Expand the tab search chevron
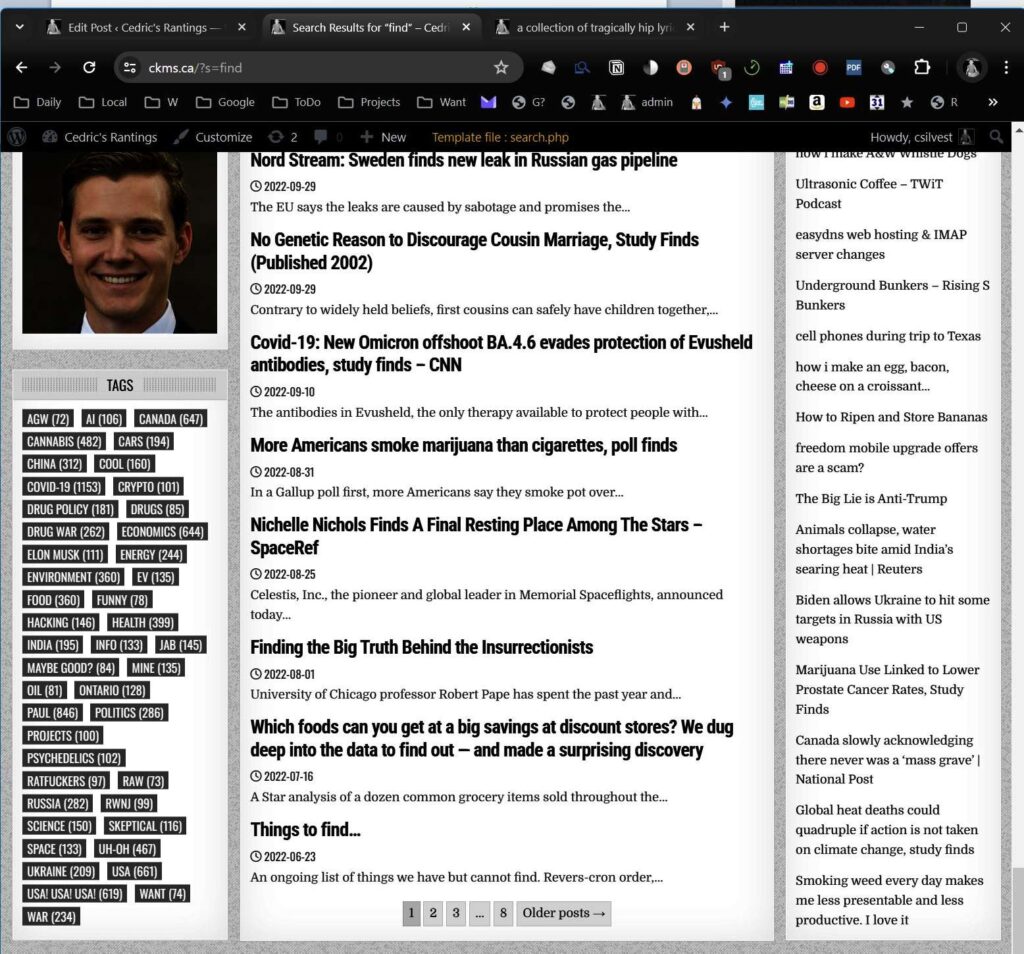The height and width of the screenshot is (954, 1024). [x=19, y=27]
